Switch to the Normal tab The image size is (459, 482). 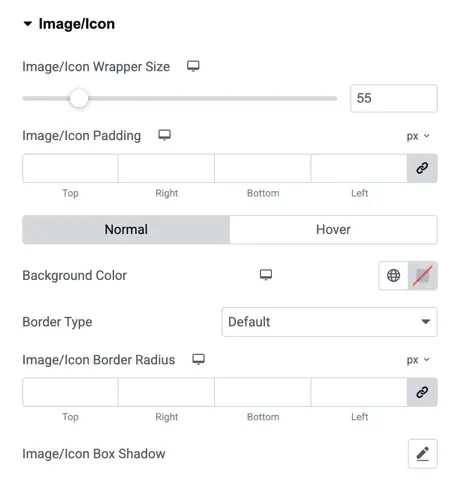click(126, 230)
